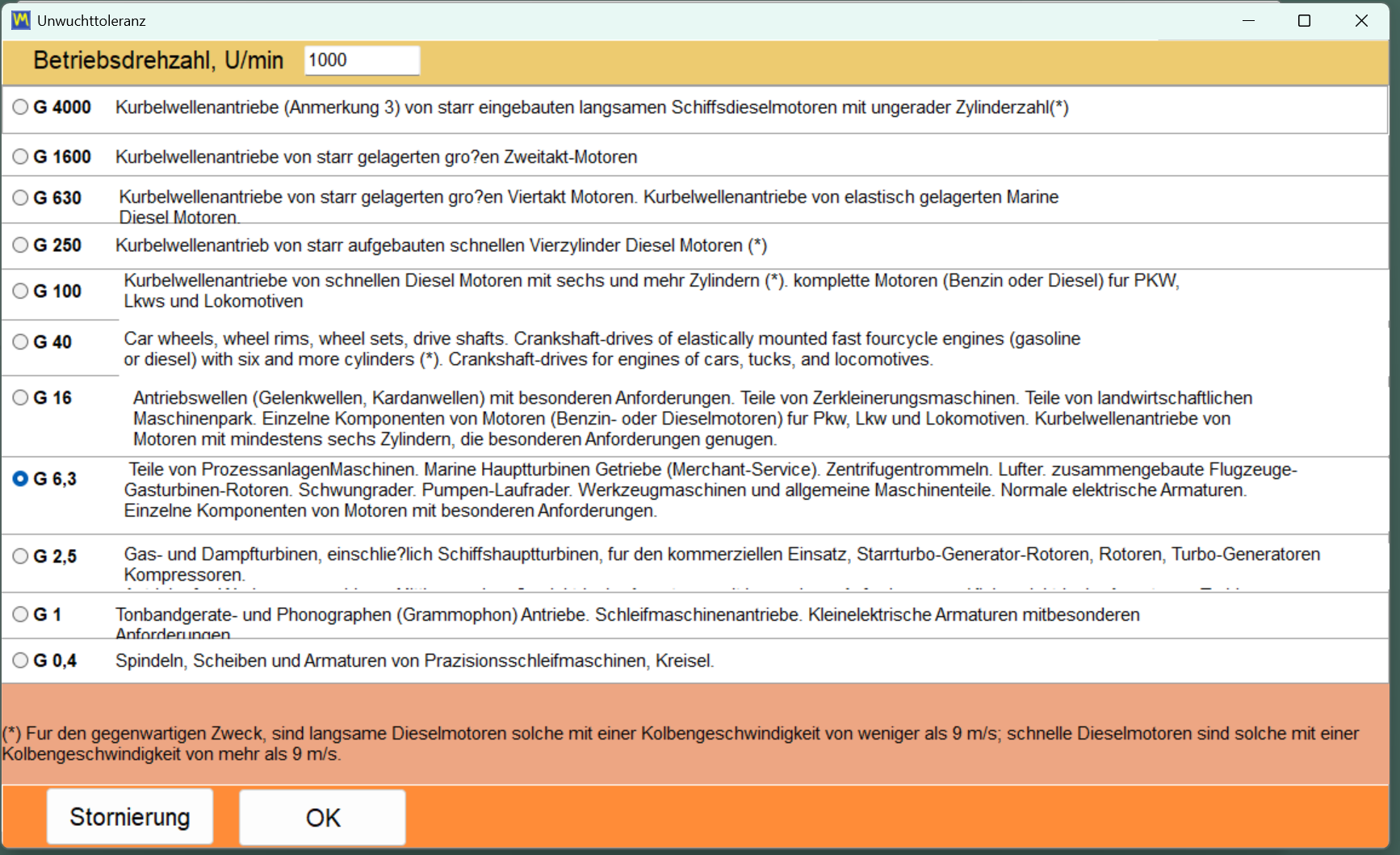This screenshot has width=1400, height=855.
Task: Close the Unwuchttoleranz dialog
Action: [x=1361, y=20]
